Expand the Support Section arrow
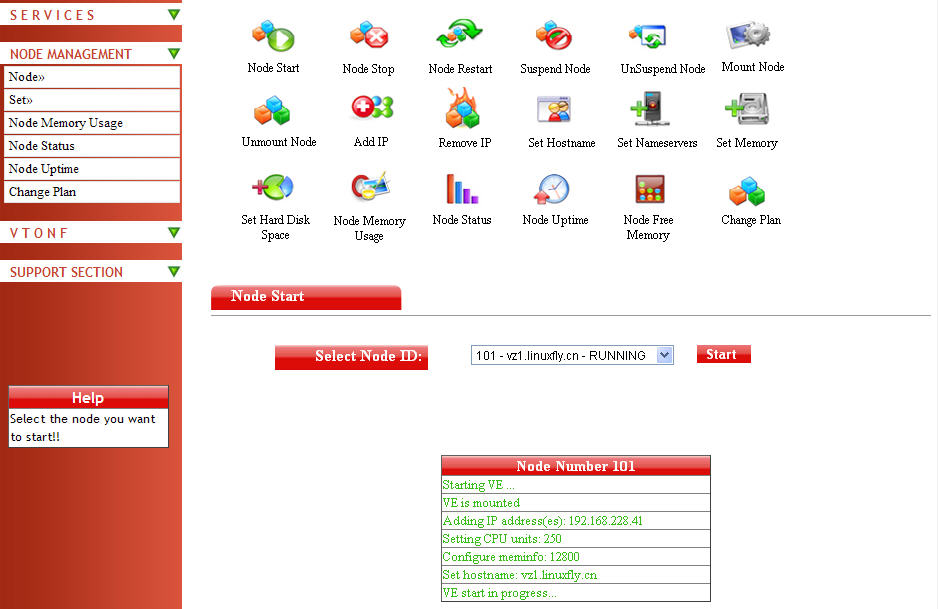The width and height of the screenshot is (938, 609). tap(174, 272)
